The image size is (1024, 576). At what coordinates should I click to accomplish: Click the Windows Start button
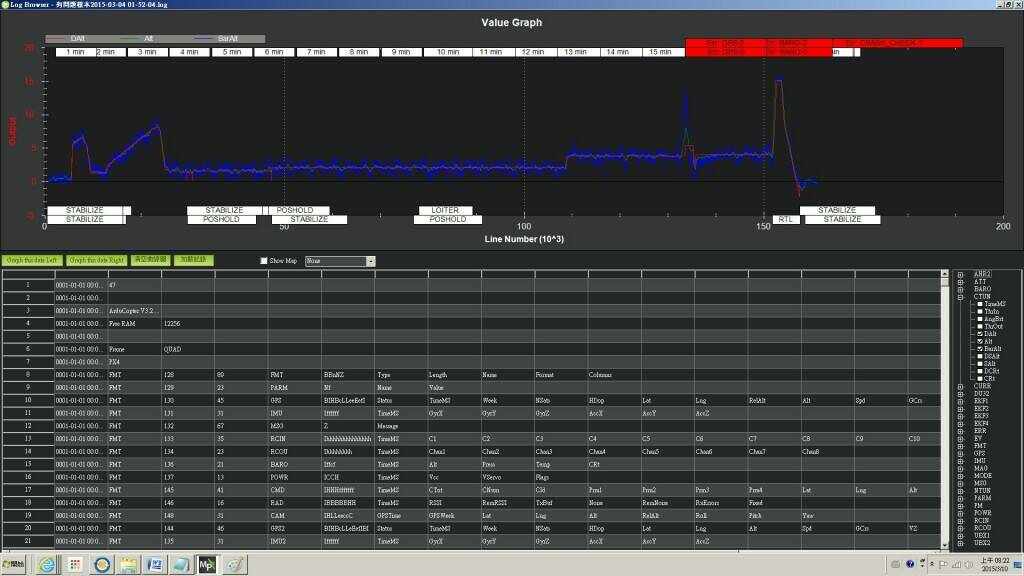pyautogui.click(x=14, y=565)
